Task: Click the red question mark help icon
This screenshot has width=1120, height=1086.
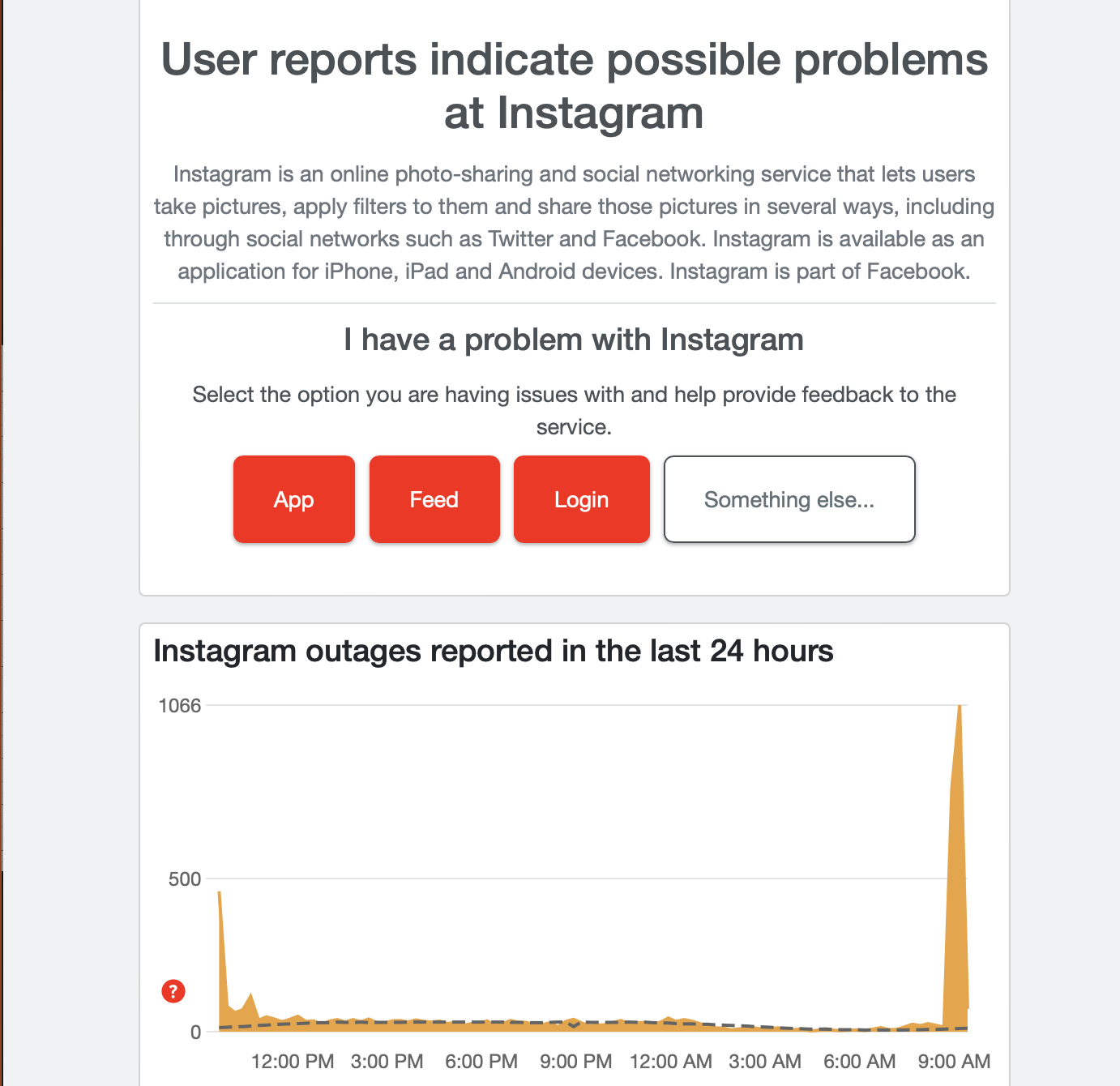Action: [x=173, y=990]
